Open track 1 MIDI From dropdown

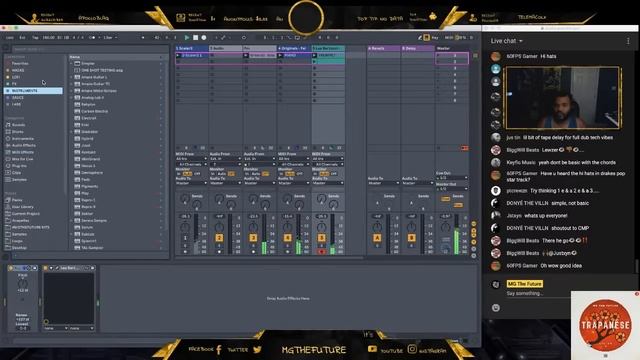click(191, 159)
